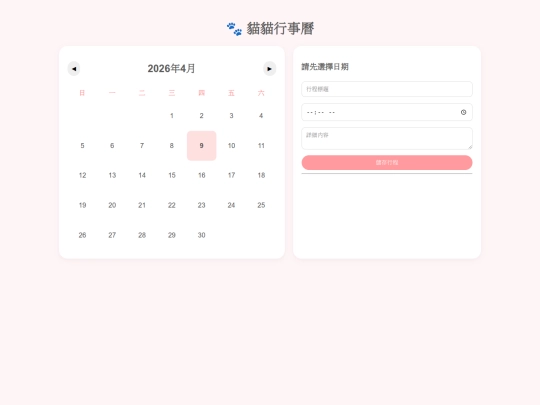Go to the next month
Viewport: 540px width, 405px height.
(270, 69)
